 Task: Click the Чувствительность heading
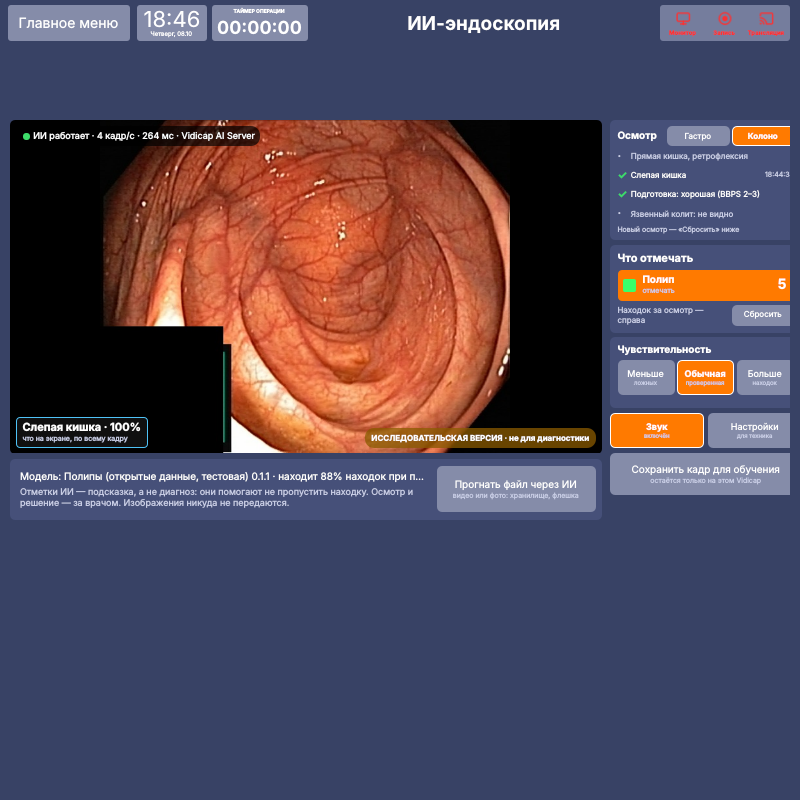(664, 349)
